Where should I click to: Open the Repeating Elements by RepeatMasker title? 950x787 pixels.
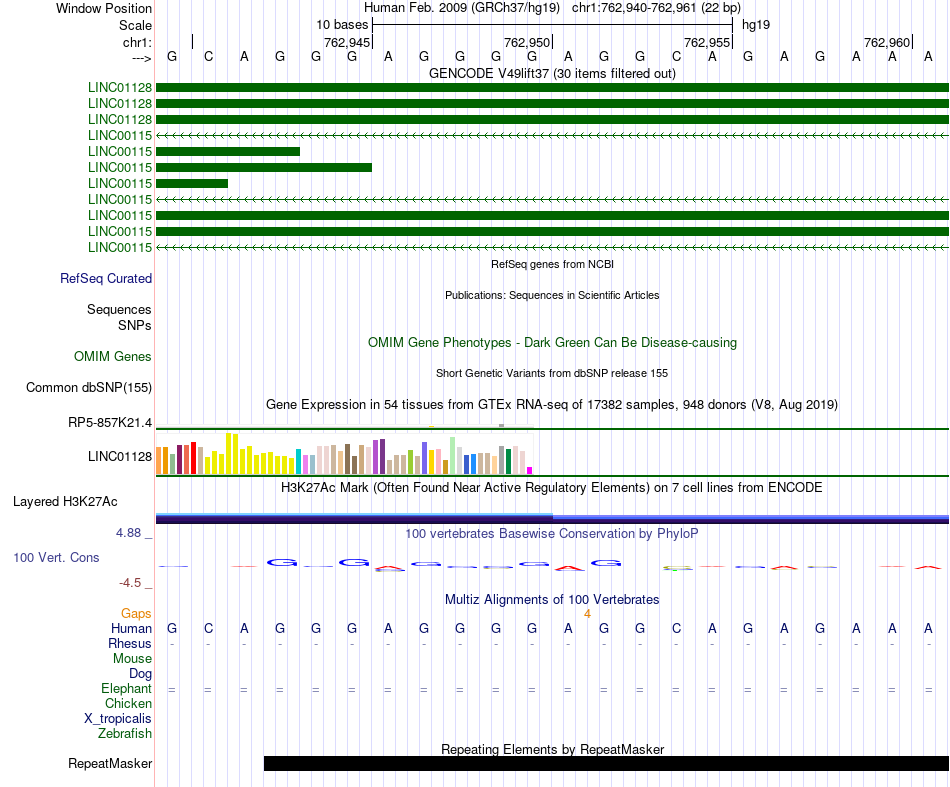coord(552,749)
